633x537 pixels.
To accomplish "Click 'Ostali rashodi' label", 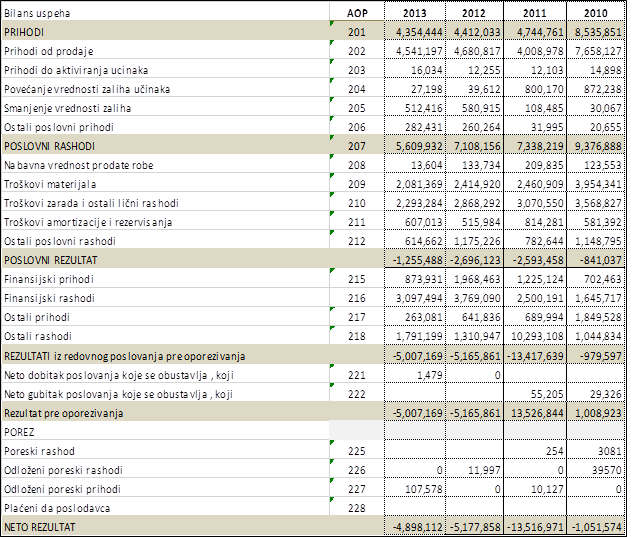I will pos(38,336).
